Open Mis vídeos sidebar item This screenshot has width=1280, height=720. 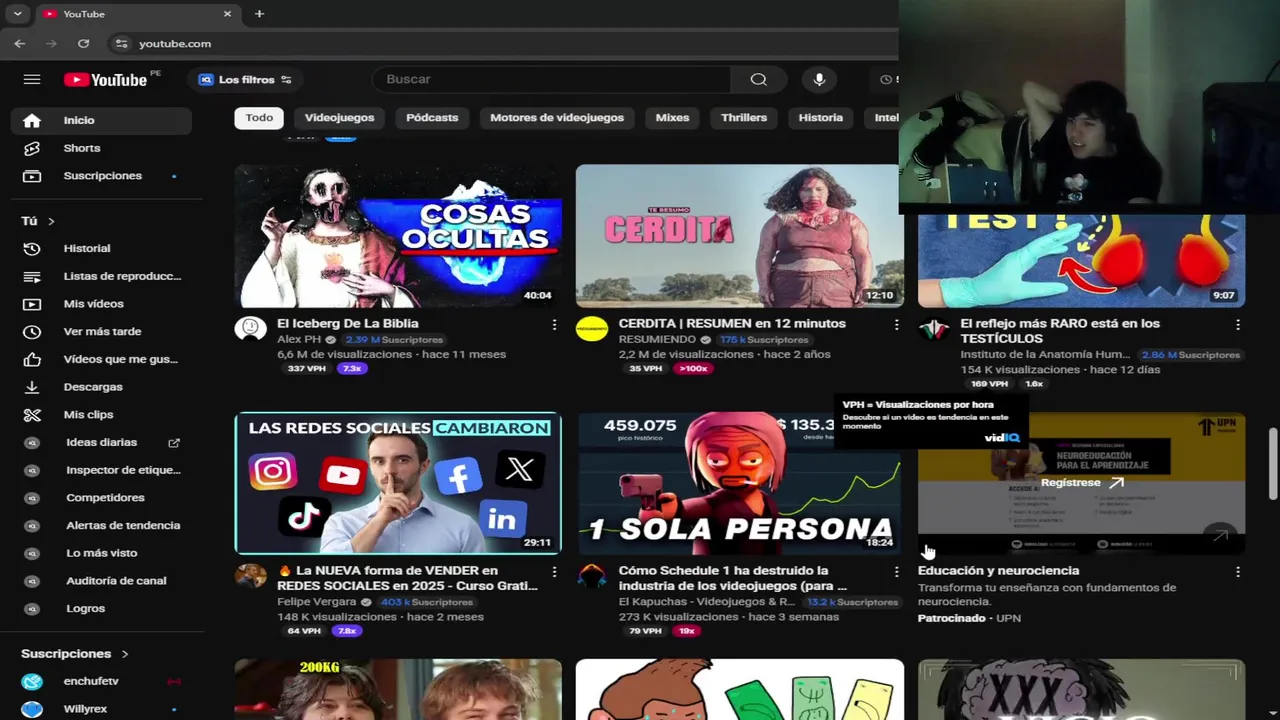101,304
